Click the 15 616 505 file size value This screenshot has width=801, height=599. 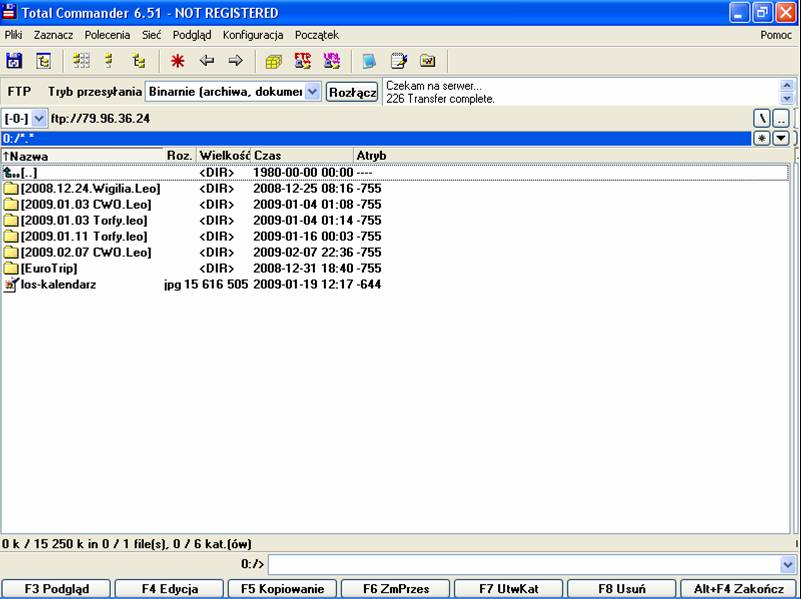[216, 284]
